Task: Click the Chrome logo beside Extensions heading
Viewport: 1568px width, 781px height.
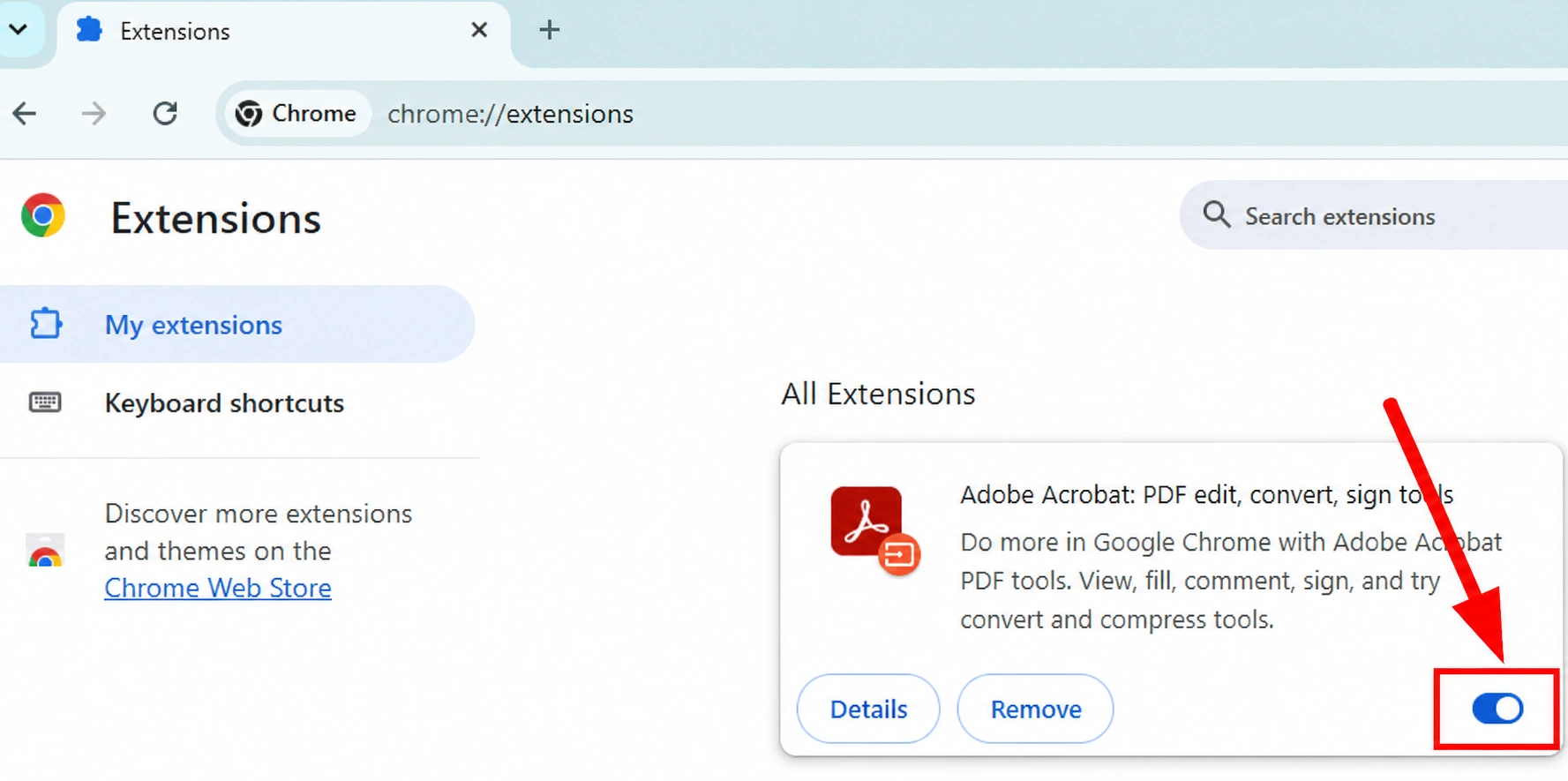Action: [43, 215]
